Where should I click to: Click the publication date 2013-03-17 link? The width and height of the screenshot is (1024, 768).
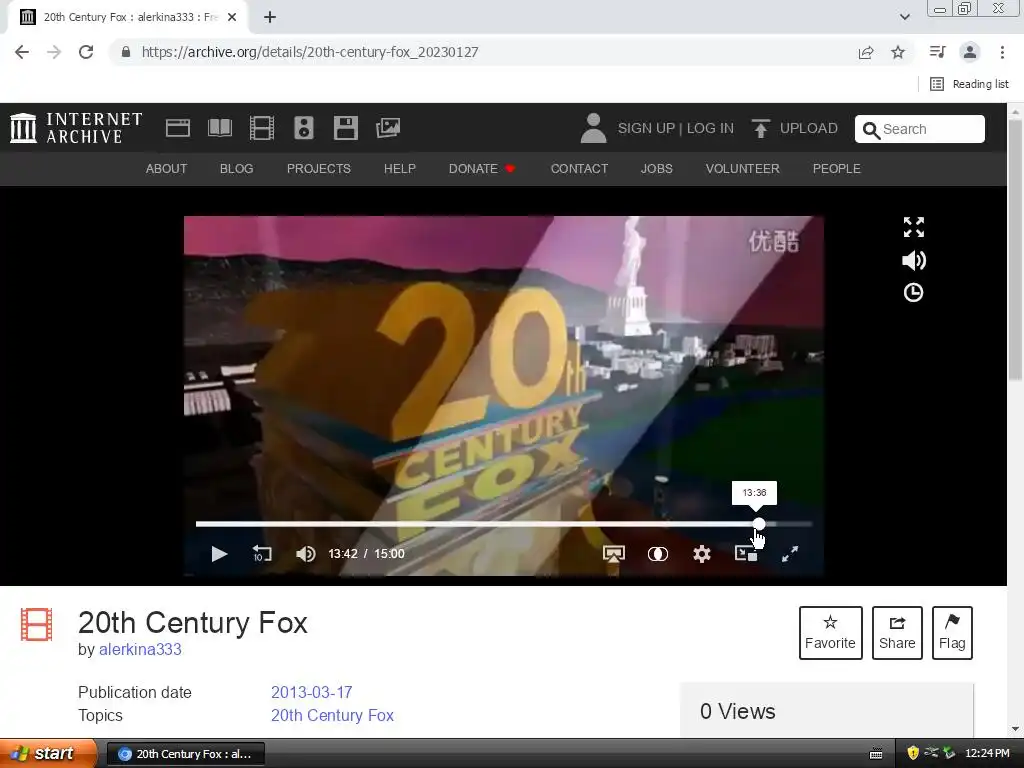(312, 692)
